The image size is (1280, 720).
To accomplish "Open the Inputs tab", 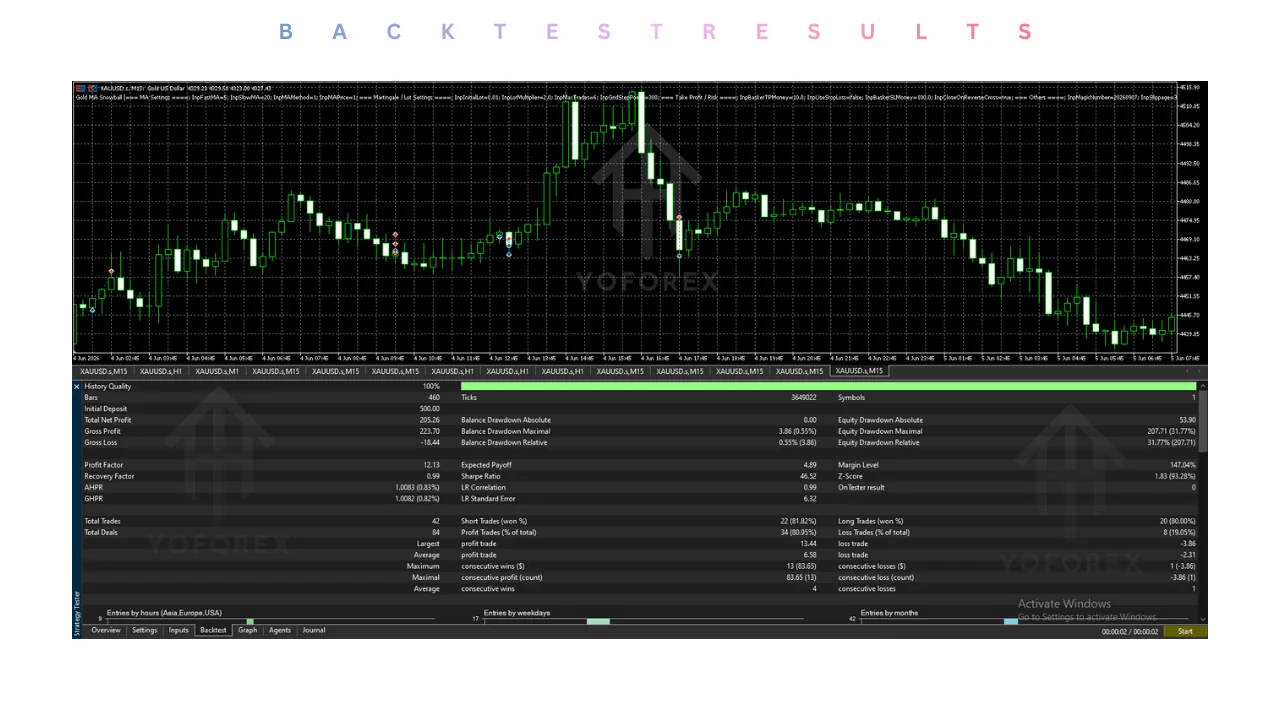I will 178,630.
